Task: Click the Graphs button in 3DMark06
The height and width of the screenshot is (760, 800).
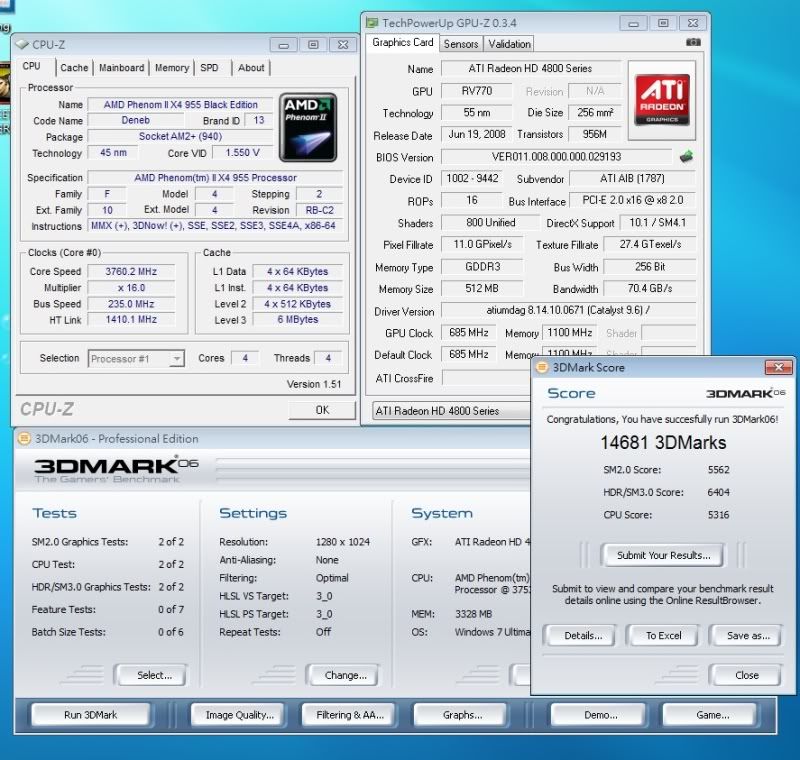Action: tap(462, 715)
